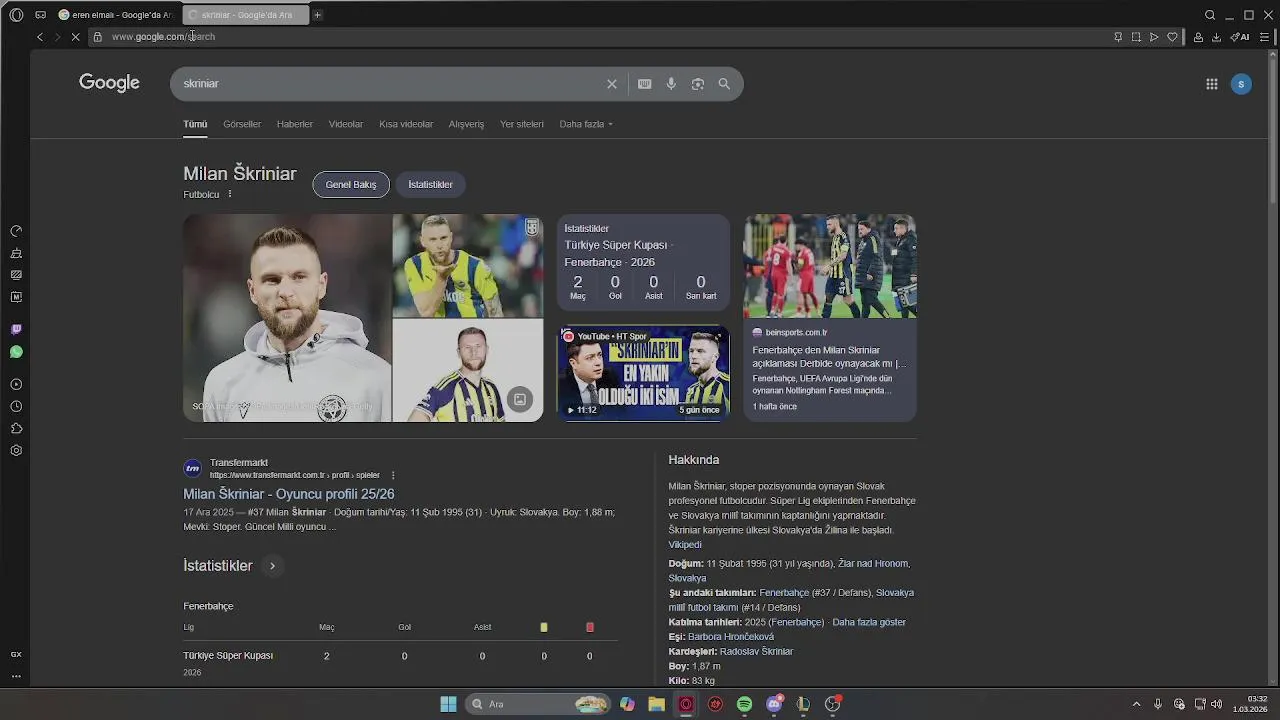
Task: Show hidden system tray icons
Action: pyautogui.click(x=1136, y=704)
